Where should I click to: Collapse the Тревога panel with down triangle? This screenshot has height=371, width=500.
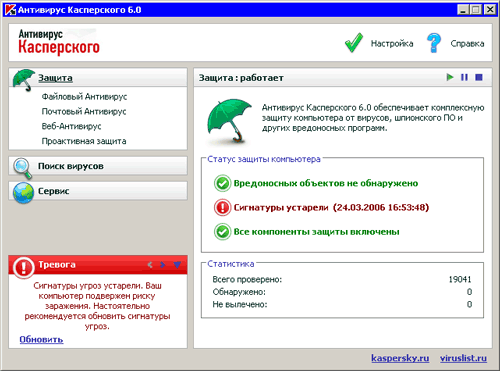(x=177, y=265)
